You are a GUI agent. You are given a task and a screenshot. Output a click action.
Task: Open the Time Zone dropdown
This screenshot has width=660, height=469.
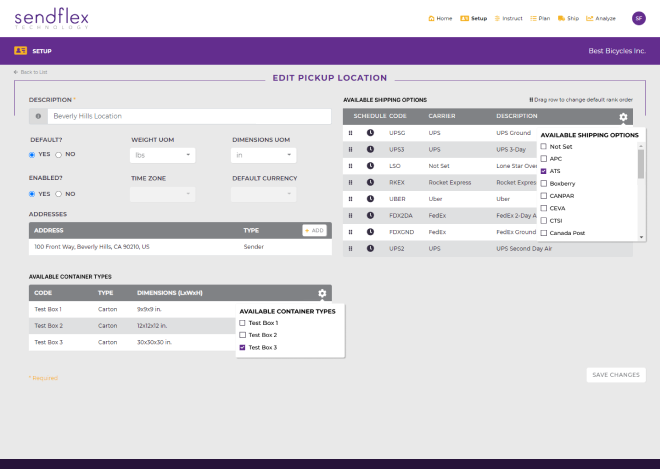pos(163,194)
